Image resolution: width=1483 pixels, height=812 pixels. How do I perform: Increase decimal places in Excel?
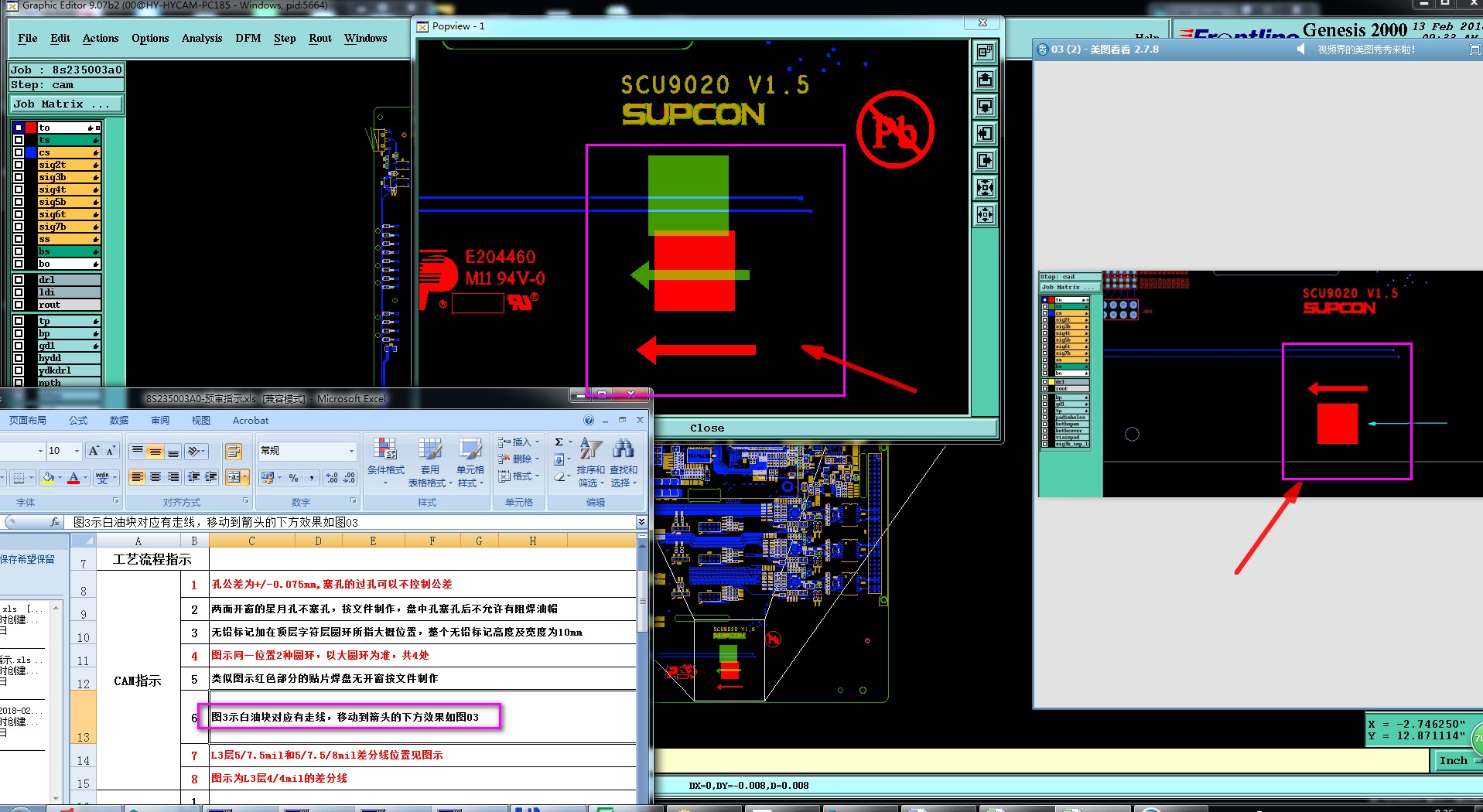332,478
